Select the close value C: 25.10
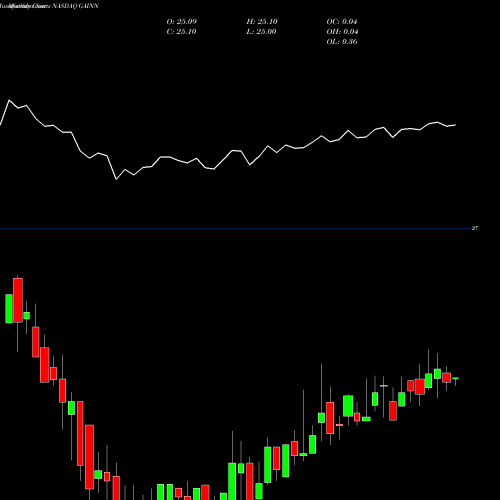Screen dimensions: 500x500 tap(181, 32)
